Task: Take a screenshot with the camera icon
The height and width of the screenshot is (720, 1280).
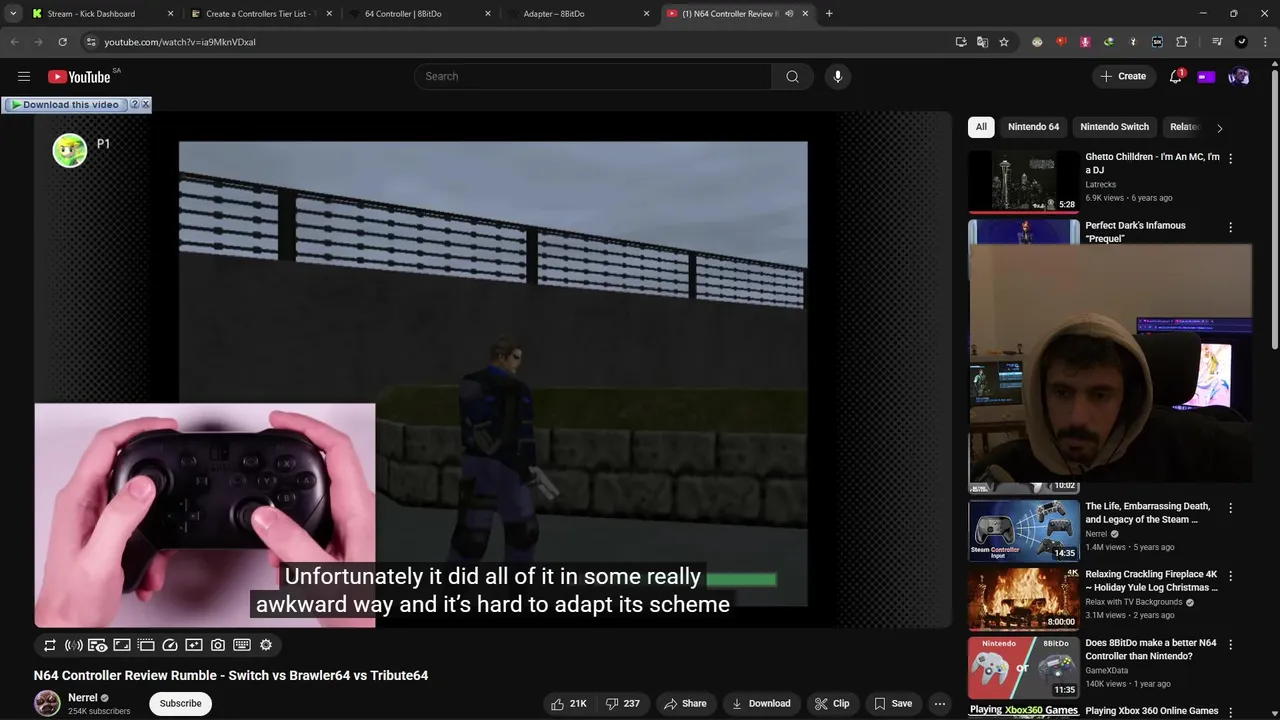Action: [x=218, y=645]
